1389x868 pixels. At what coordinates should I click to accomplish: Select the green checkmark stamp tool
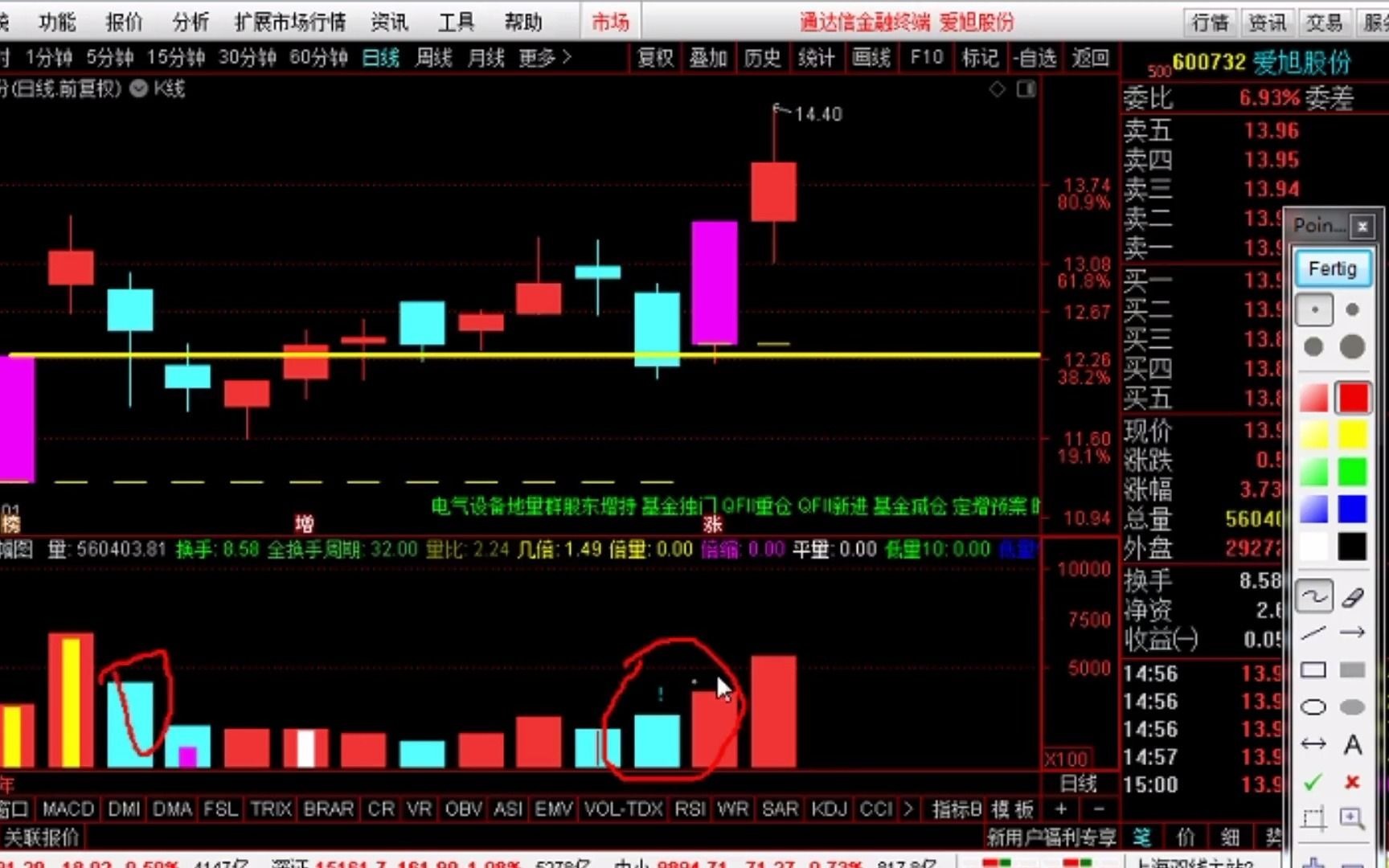[1314, 782]
